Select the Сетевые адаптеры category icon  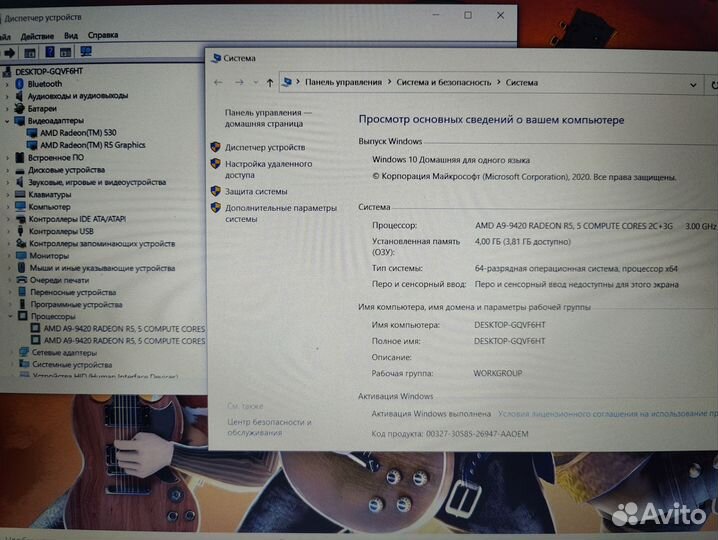[24, 352]
